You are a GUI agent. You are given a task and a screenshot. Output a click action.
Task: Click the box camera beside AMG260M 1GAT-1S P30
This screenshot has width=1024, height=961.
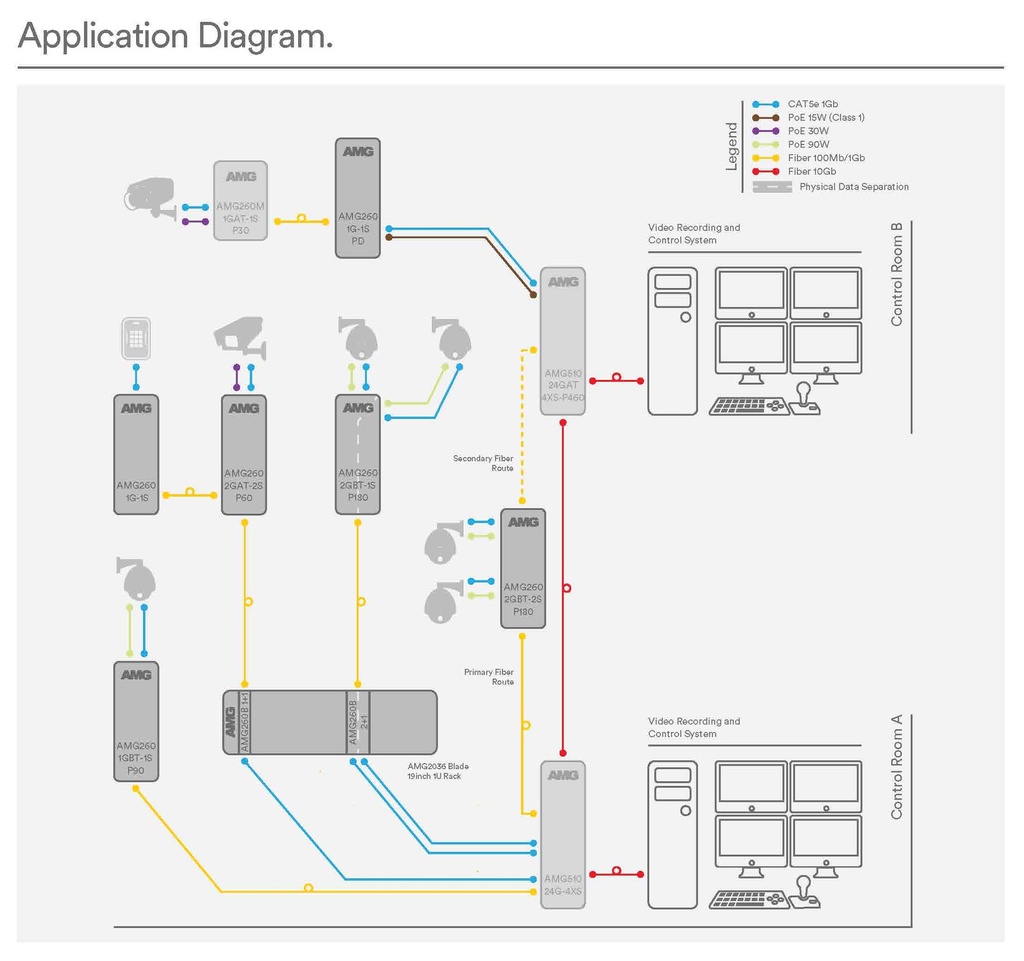click(x=150, y=197)
